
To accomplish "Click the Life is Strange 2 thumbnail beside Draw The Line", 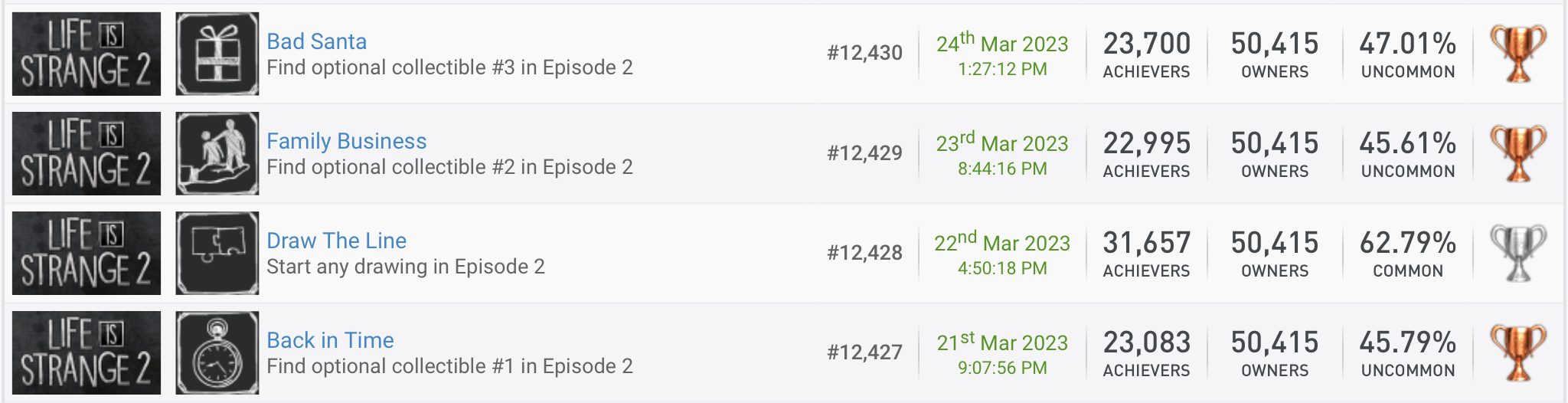I will pyautogui.click(x=87, y=253).
